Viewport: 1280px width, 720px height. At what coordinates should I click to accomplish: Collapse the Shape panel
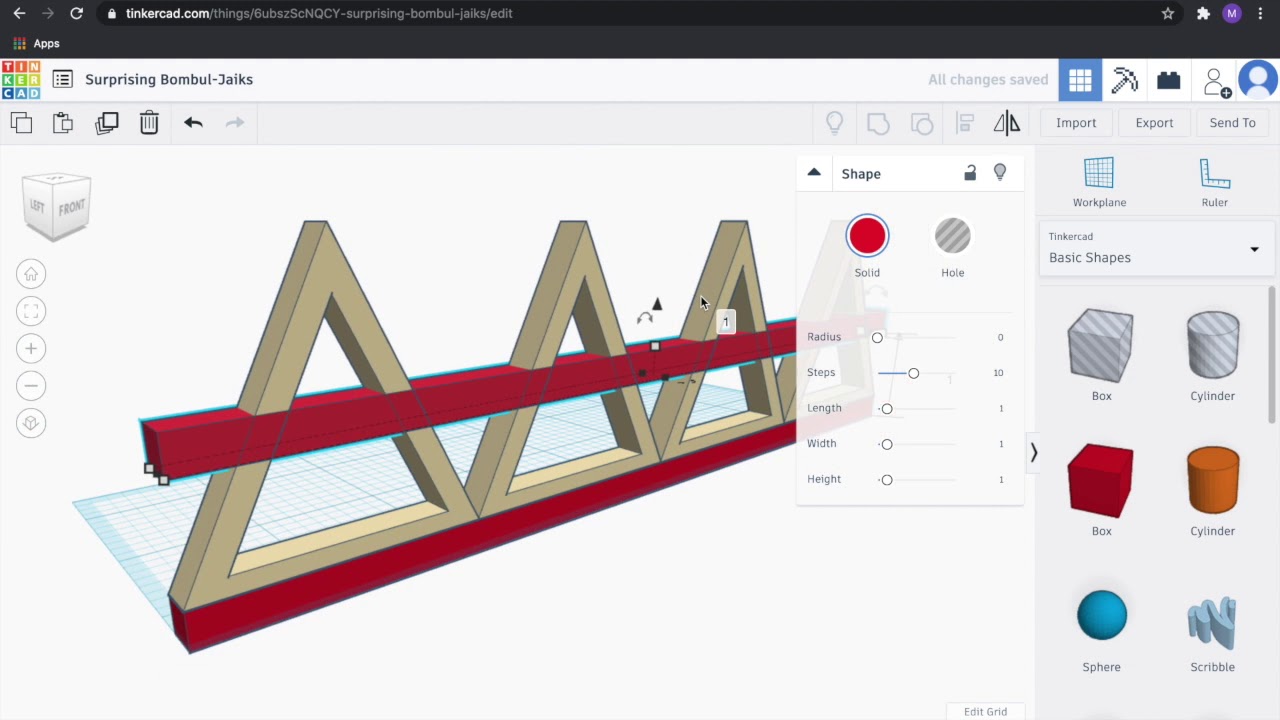click(814, 173)
